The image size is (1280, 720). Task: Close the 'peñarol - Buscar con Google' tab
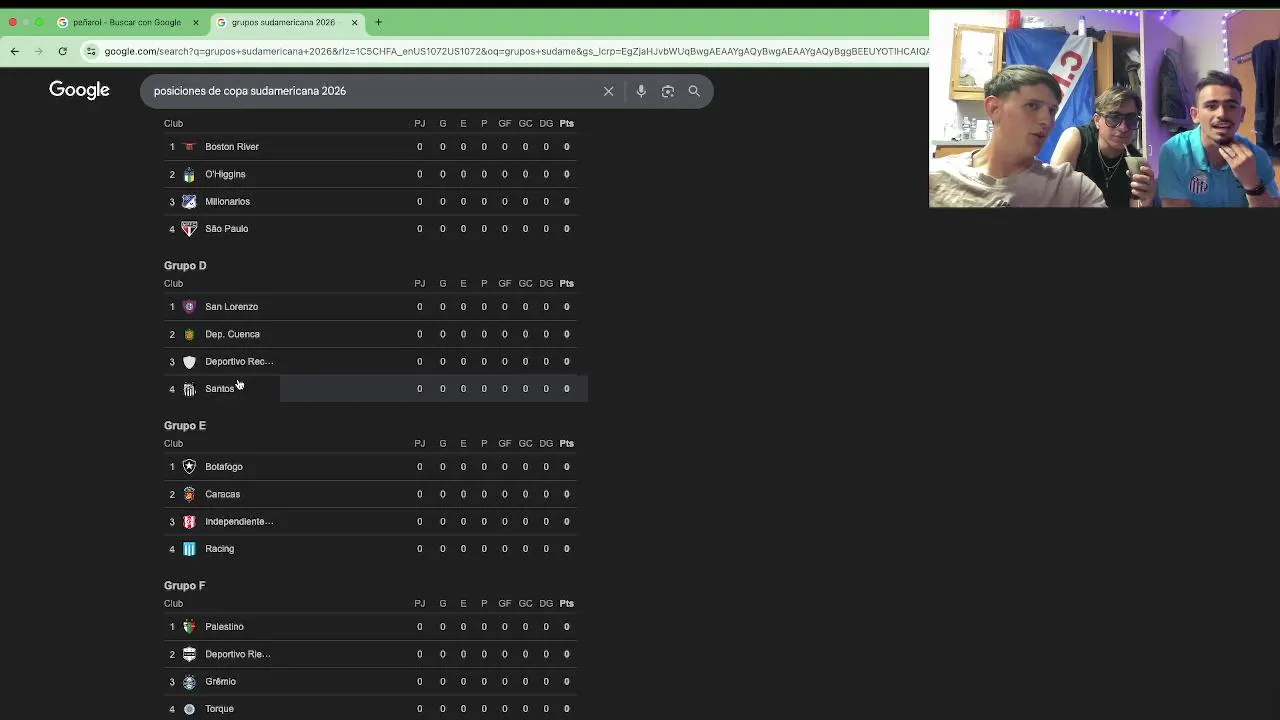[x=196, y=22]
